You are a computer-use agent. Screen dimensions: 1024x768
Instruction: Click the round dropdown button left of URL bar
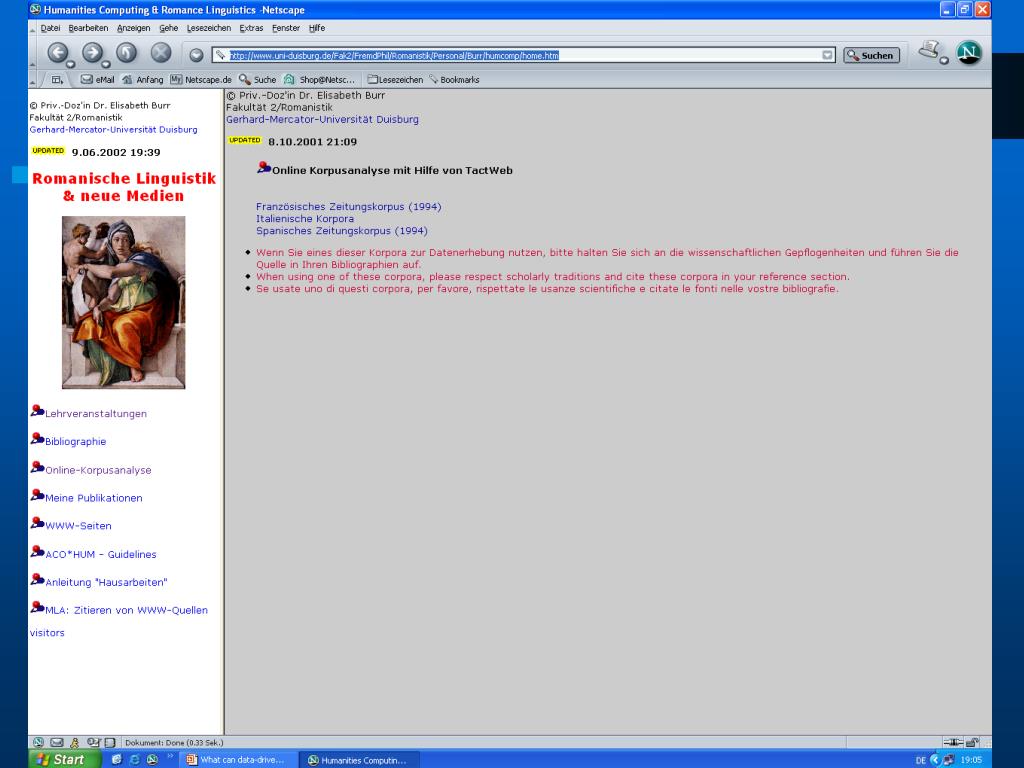[x=196, y=56]
